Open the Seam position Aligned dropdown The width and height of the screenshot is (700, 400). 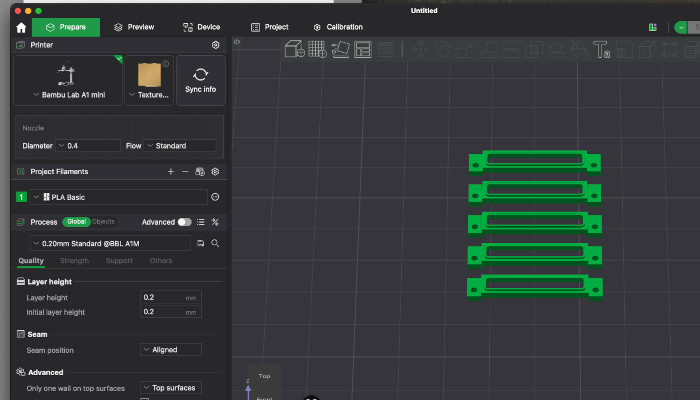[x=171, y=350]
